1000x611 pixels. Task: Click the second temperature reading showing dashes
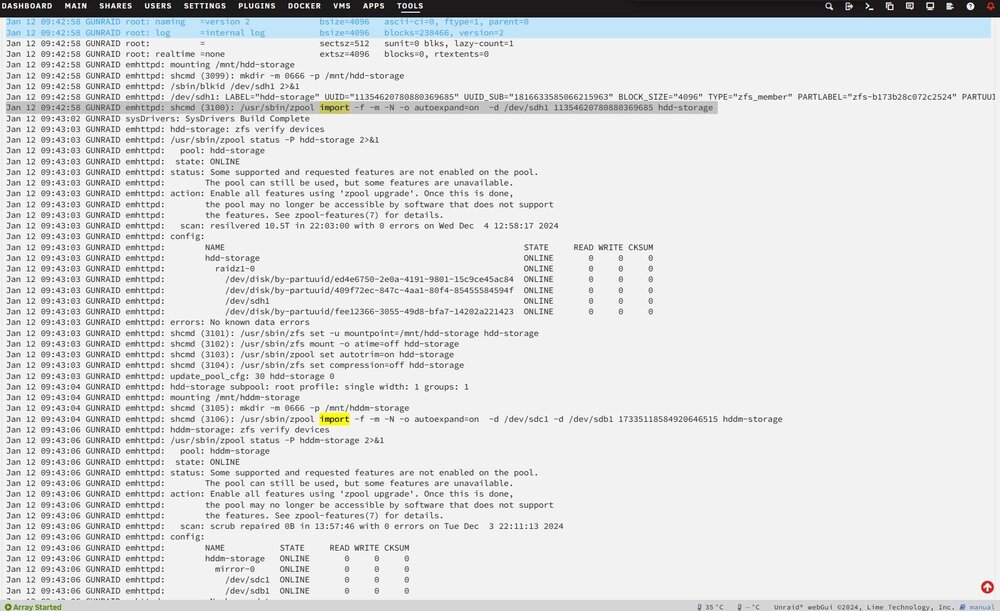tap(749, 607)
